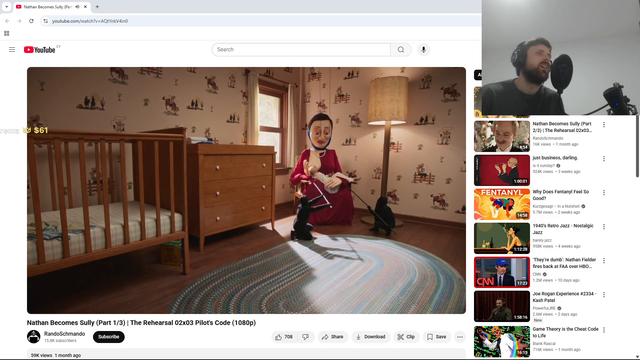Go to YouTube home via logo
The height and width of the screenshot is (360, 640).
click(40, 50)
